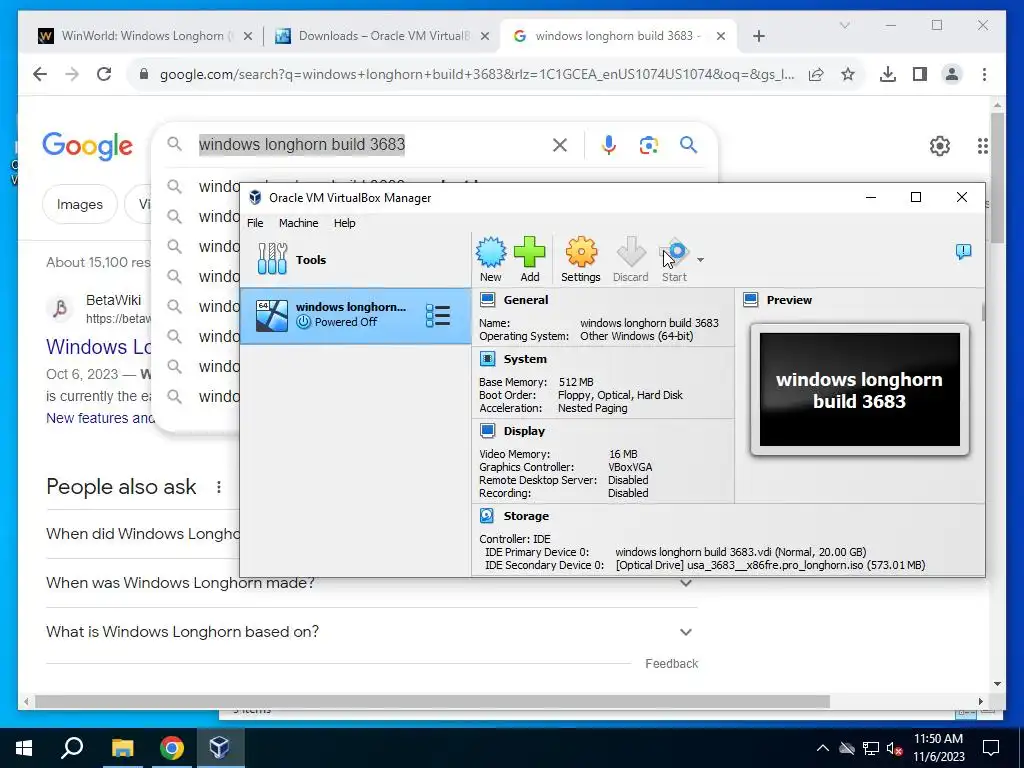Open the Machine menu
Viewport: 1024px width, 768px height.
tap(298, 223)
